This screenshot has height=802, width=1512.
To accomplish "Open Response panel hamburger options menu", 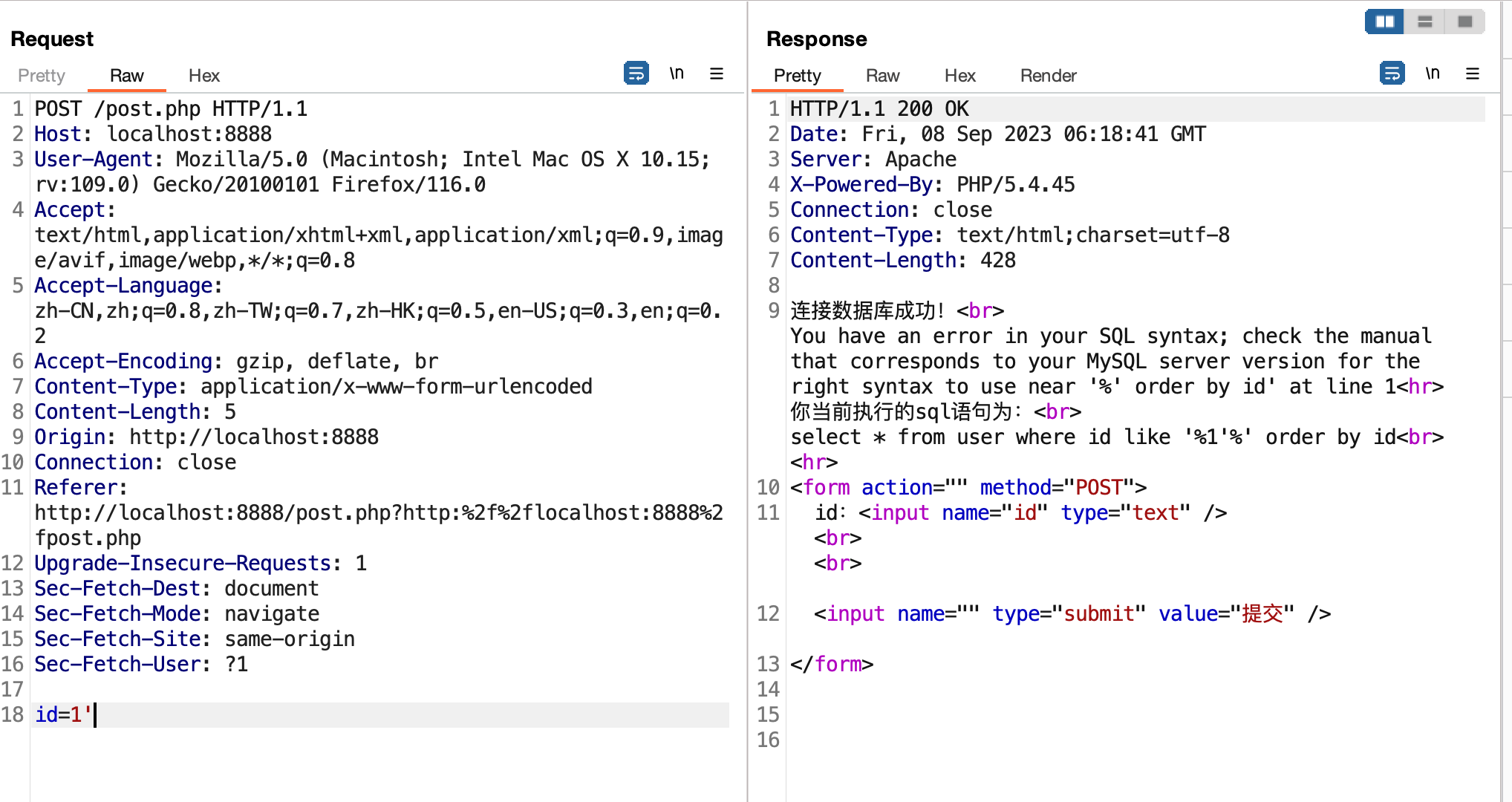I will 1473,74.
